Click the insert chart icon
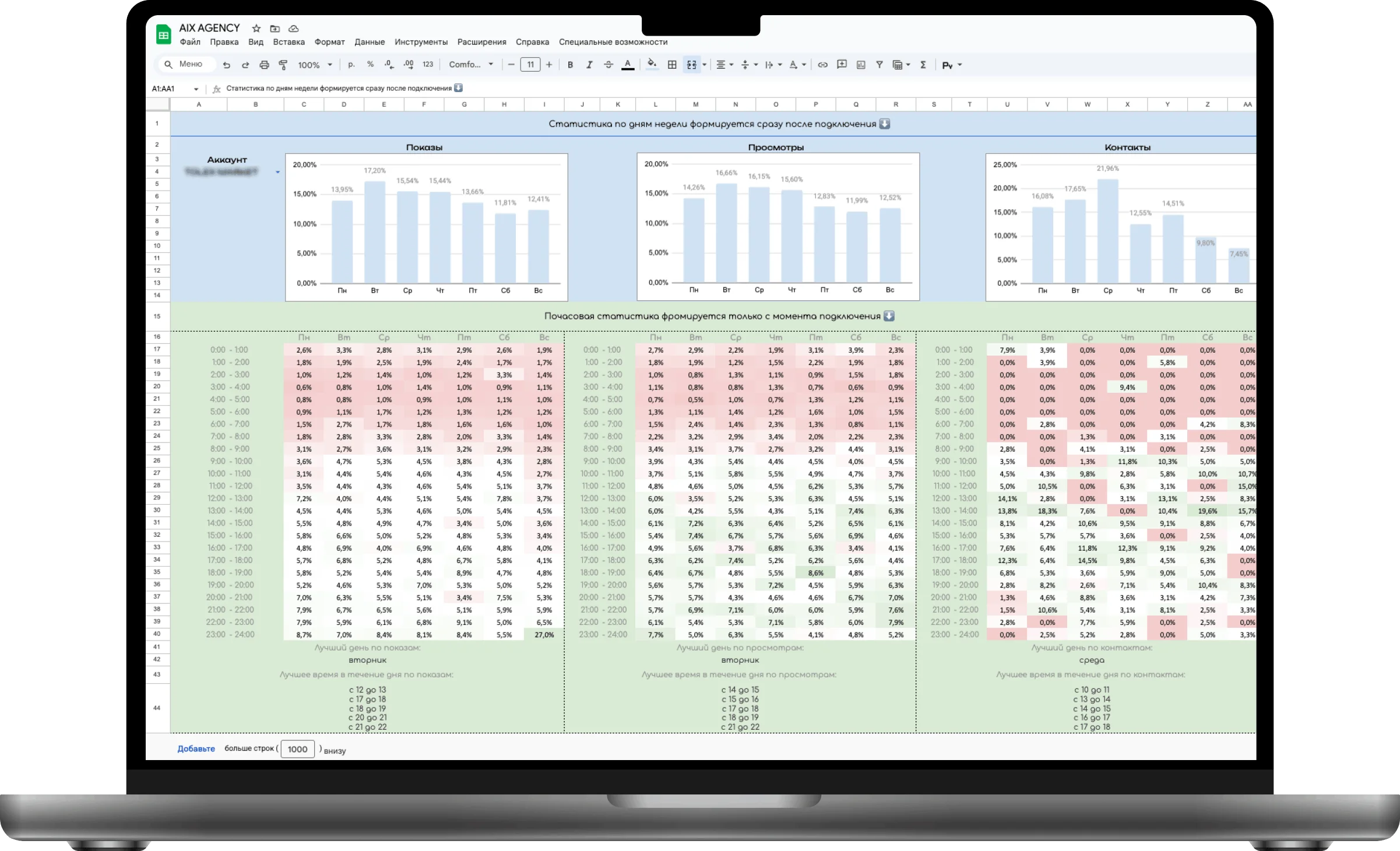Image resolution: width=1400 pixels, height=851 pixels. click(861, 65)
